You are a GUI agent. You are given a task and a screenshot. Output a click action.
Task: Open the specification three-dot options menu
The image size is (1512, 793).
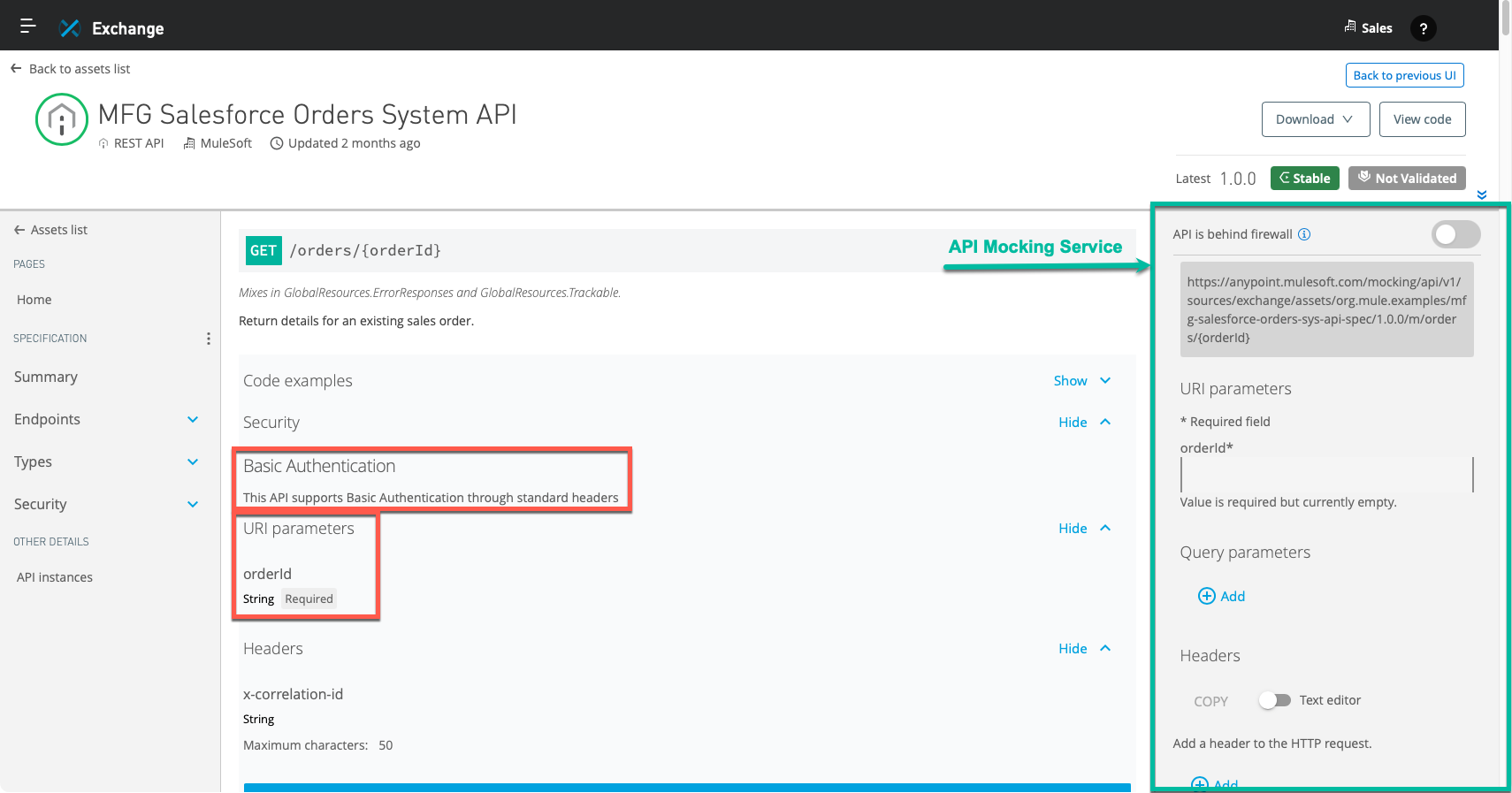pos(209,339)
